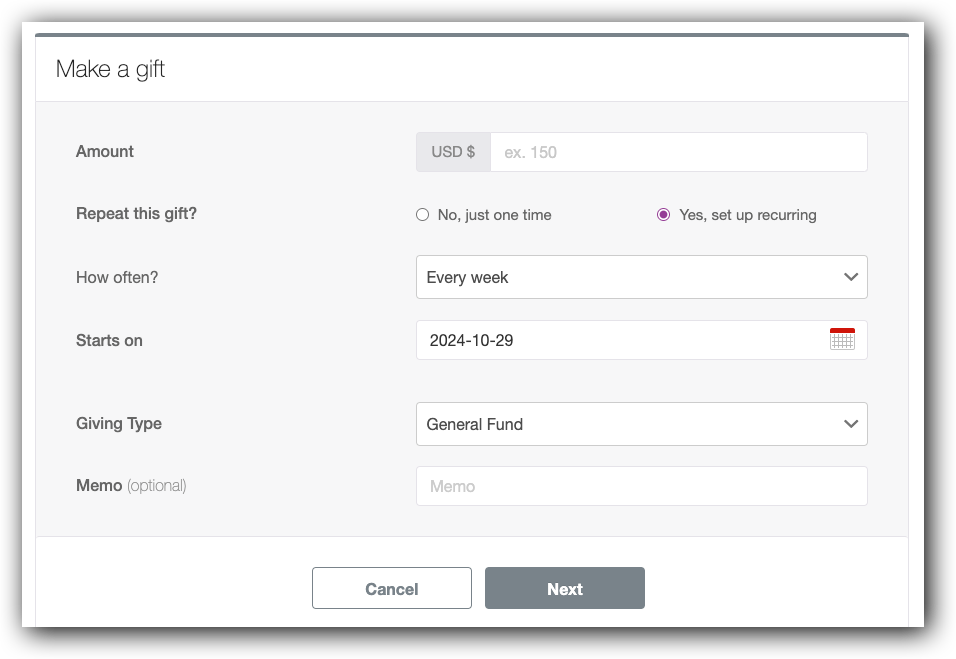Click the "How often?" label
This screenshot has height=659, width=956.
[x=117, y=277]
